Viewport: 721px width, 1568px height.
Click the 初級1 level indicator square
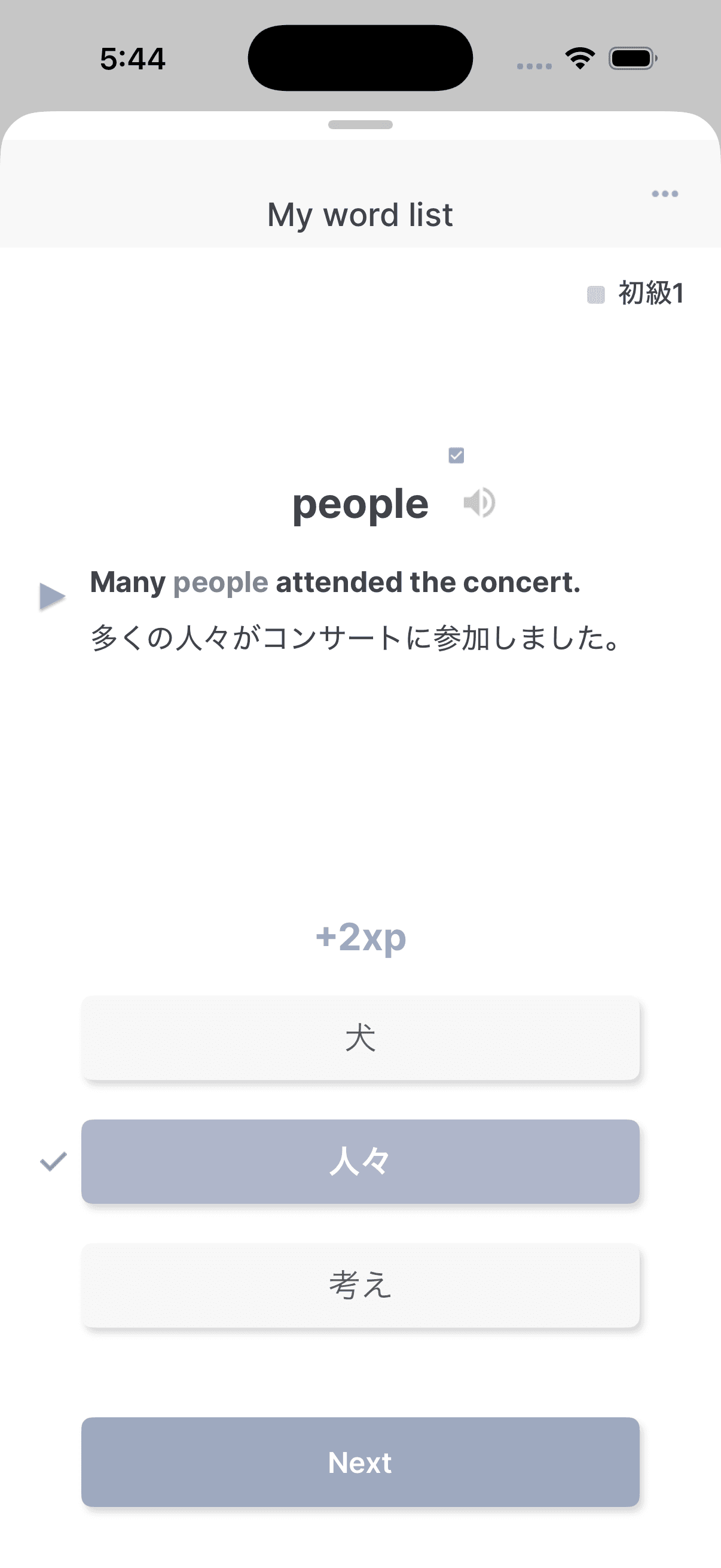[x=595, y=295]
